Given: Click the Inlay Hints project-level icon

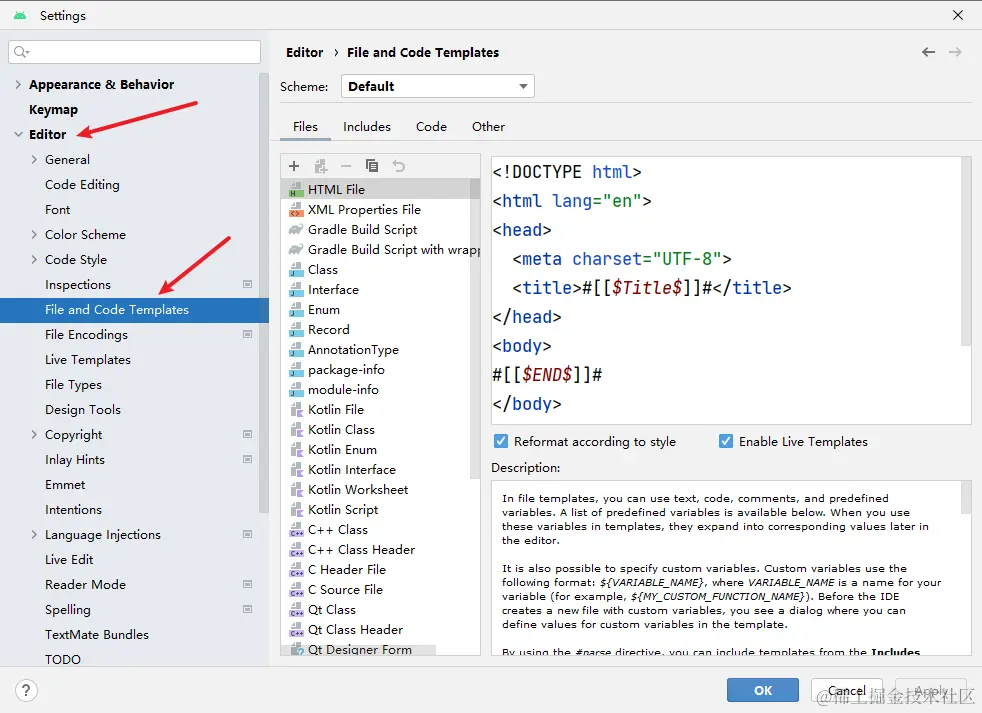Looking at the screenshot, I should tap(247, 459).
